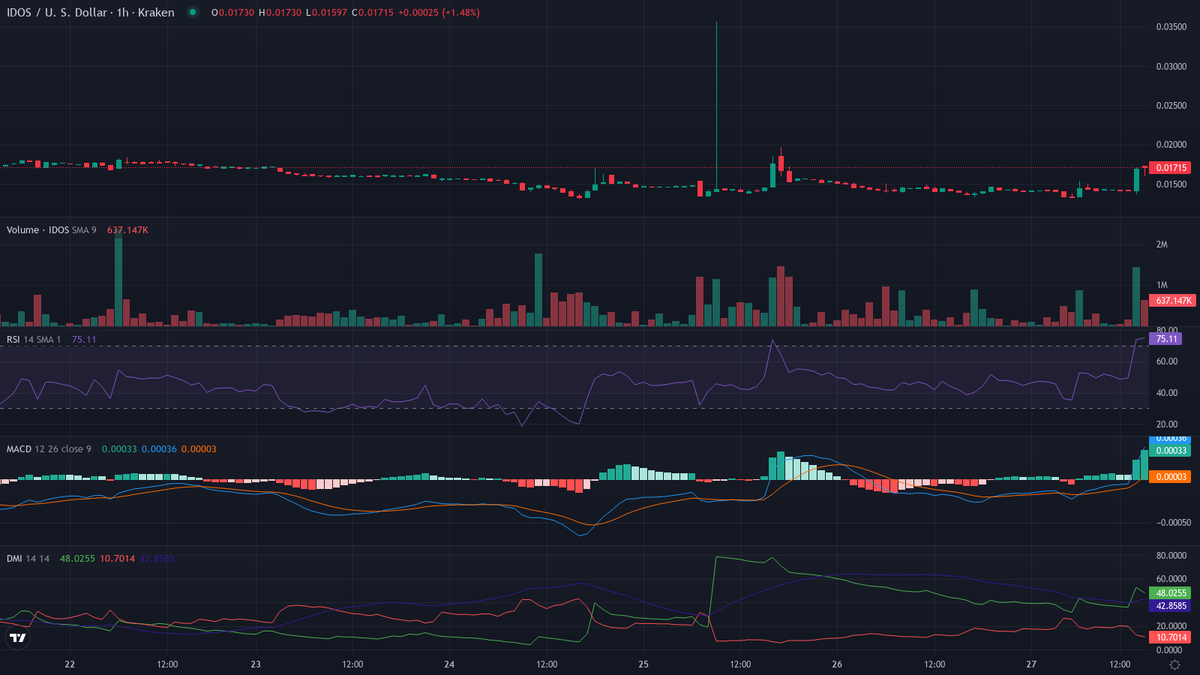
Task: Click 1M volume scale label
Action: point(1162,285)
